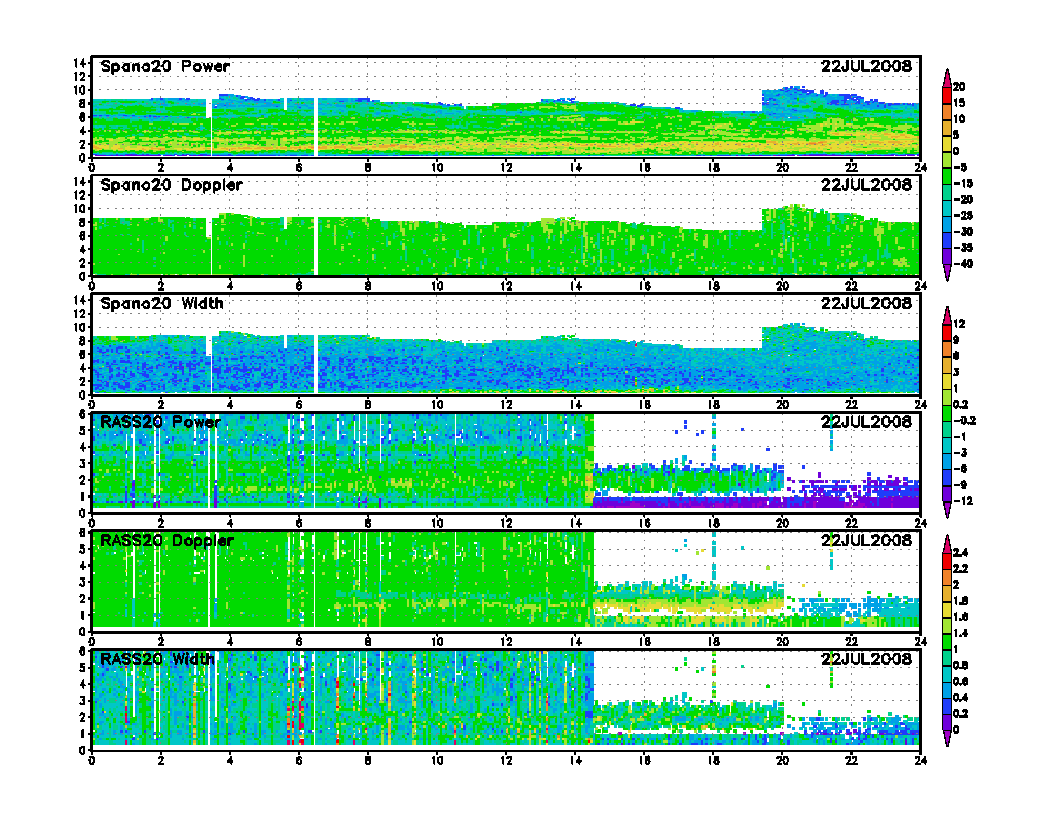Click x-axis label "24" under RASS20 Width plot

click(920, 760)
